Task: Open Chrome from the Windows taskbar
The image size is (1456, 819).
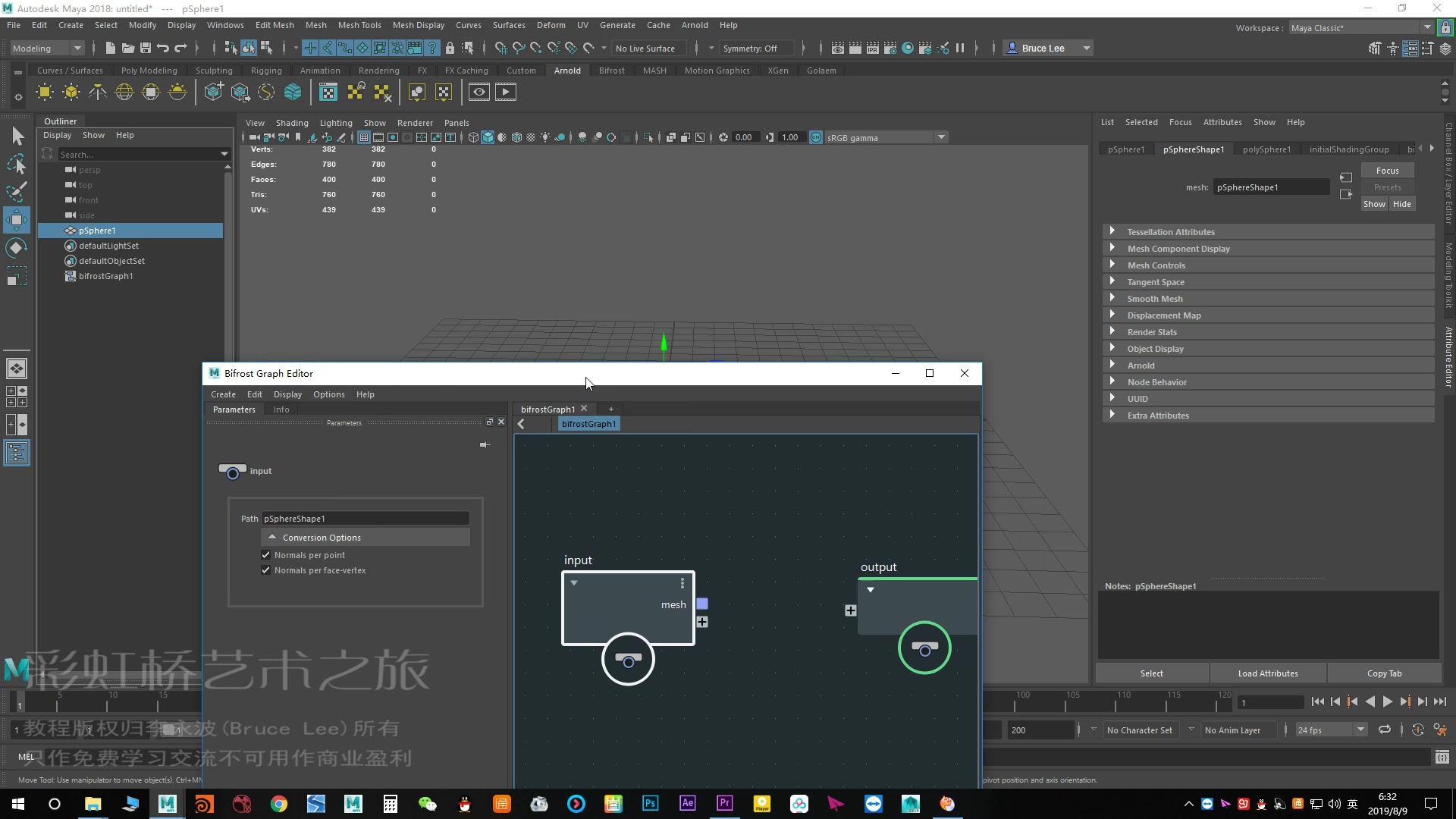Action: [x=279, y=804]
